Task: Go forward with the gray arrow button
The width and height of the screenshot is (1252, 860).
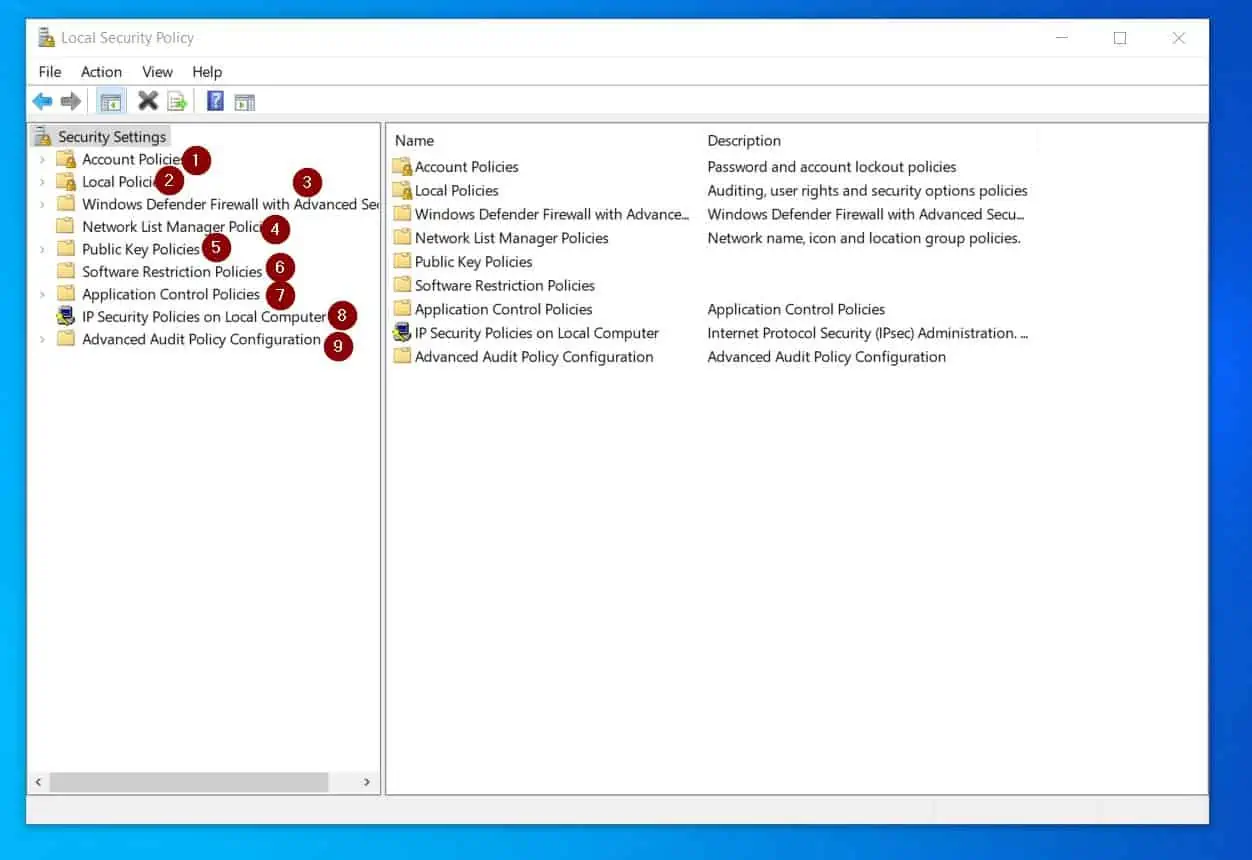Action: [70, 101]
